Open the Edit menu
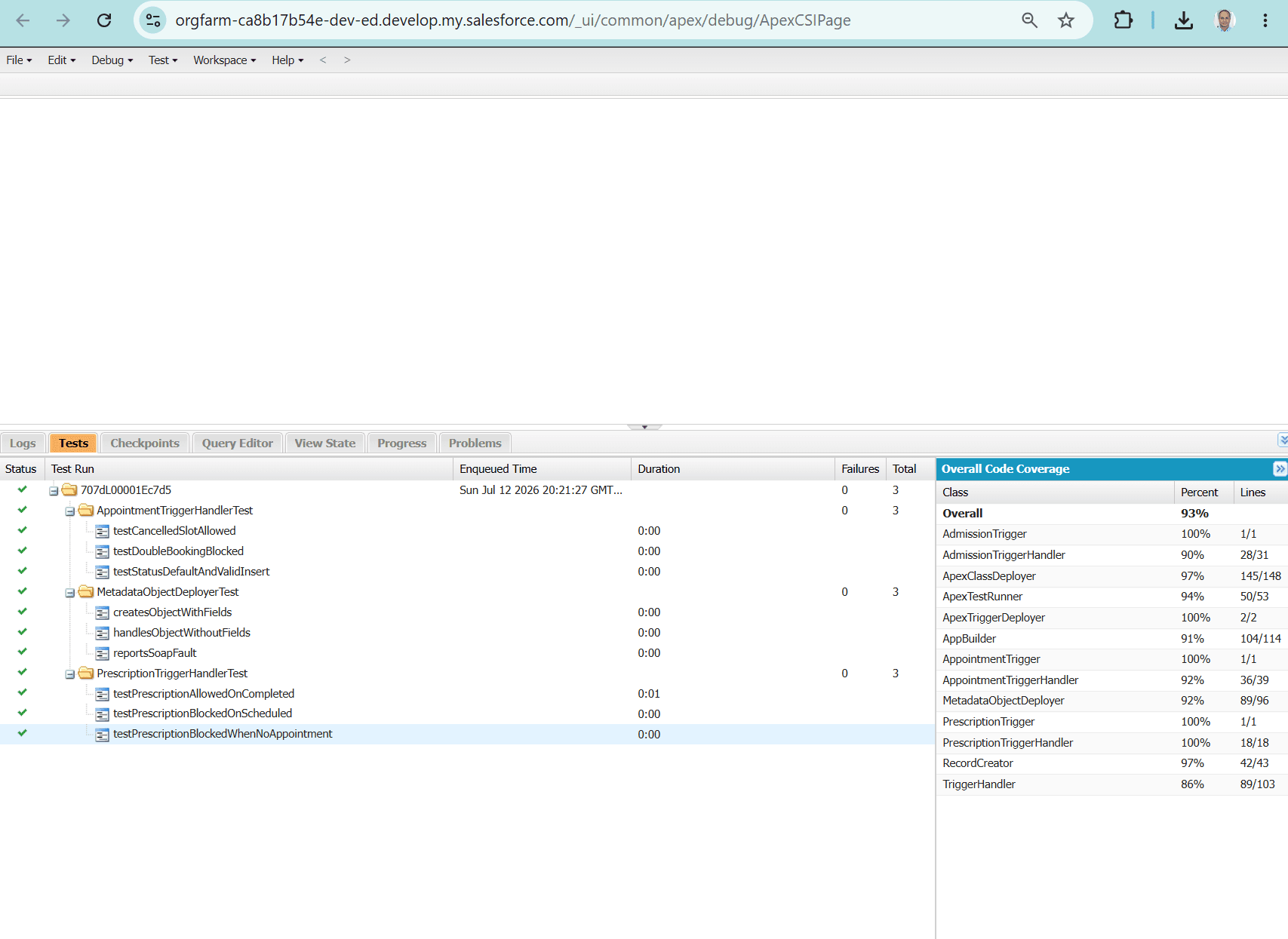 tap(61, 60)
